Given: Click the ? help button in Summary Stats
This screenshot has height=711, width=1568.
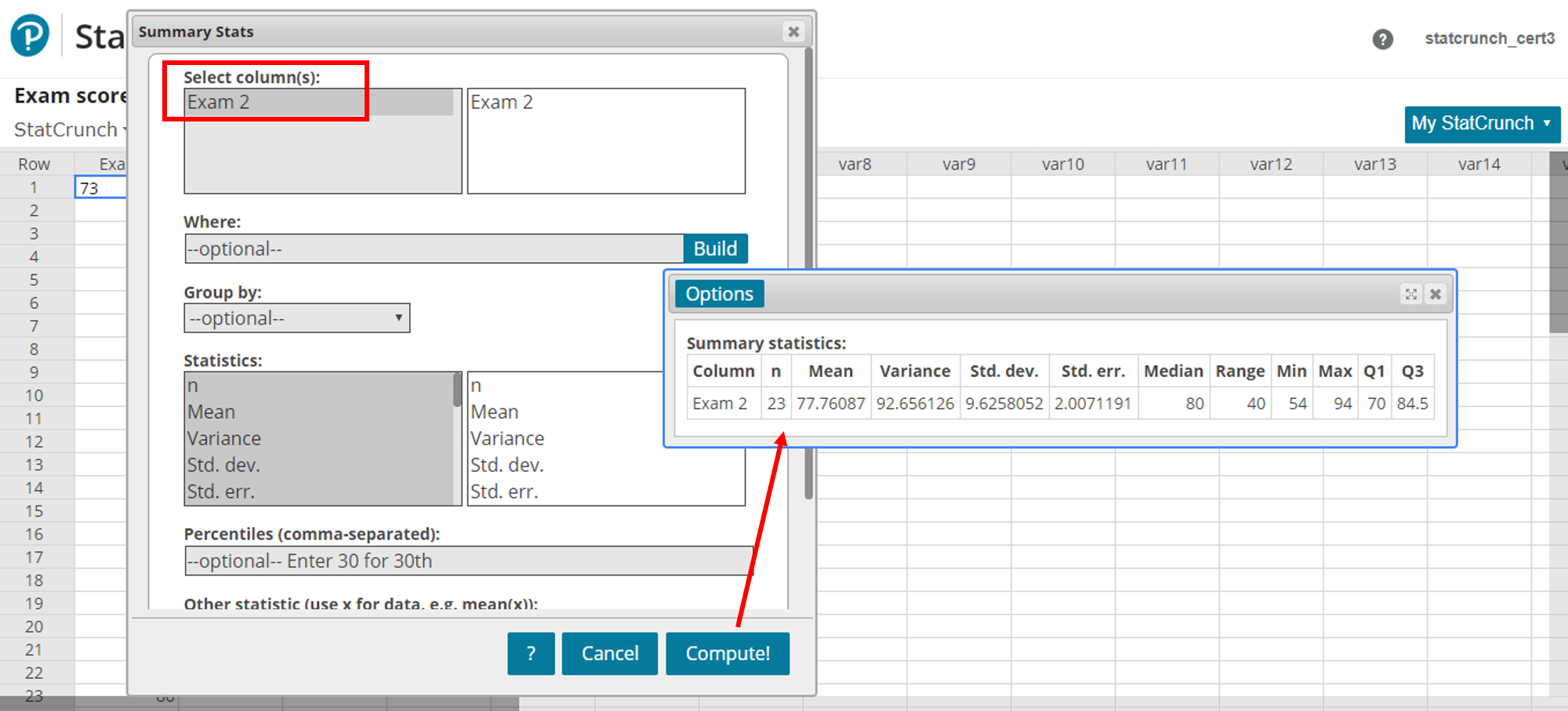Looking at the screenshot, I should pos(531,653).
